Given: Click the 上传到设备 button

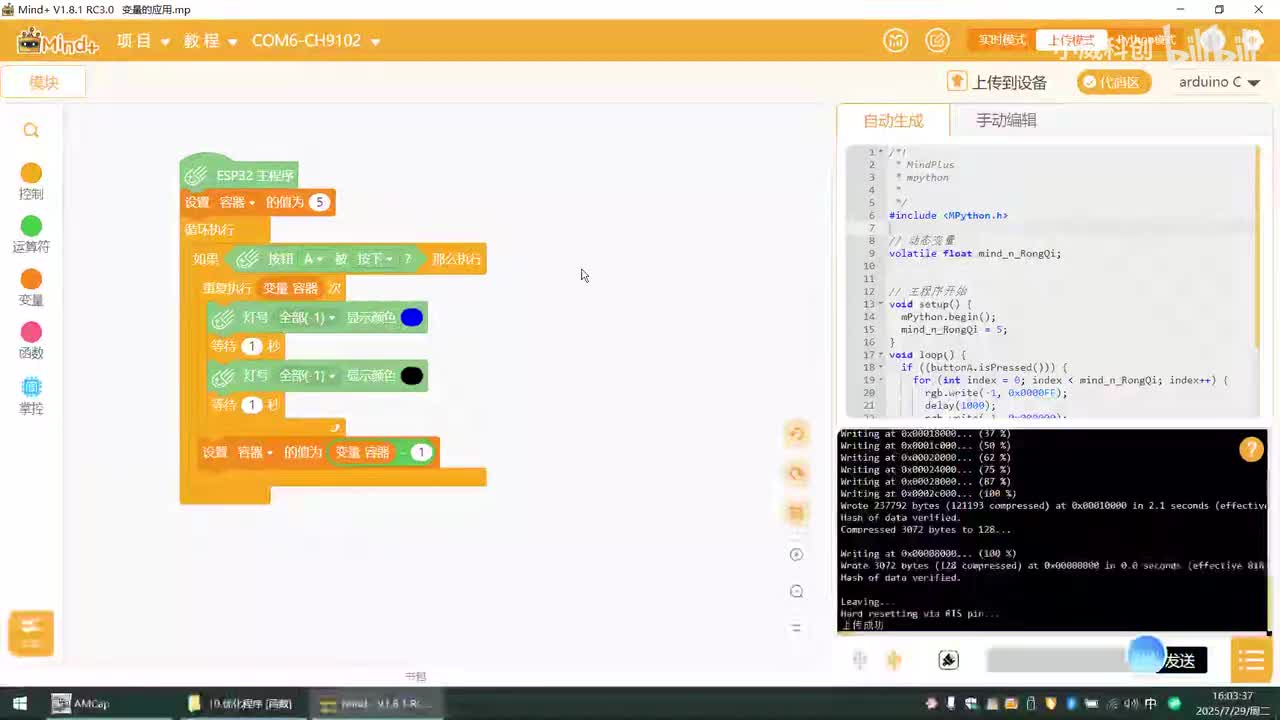Looking at the screenshot, I should (997, 82).
